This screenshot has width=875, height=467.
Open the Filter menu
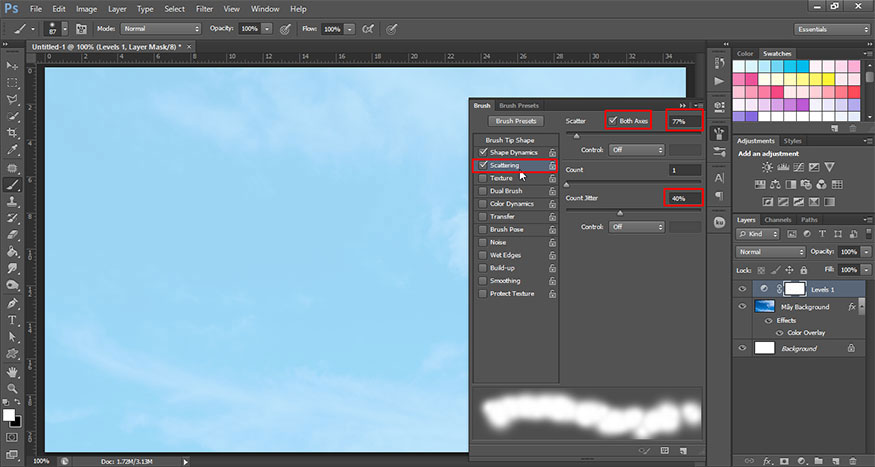(204, 9)
